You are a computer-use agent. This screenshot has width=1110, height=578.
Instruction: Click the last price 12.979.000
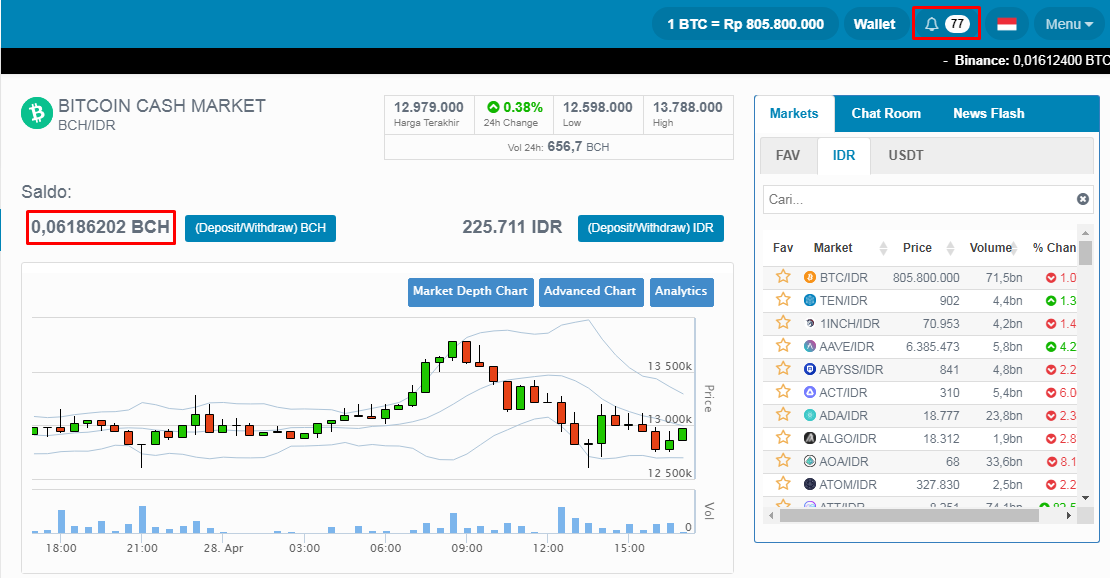click(428, 107)
